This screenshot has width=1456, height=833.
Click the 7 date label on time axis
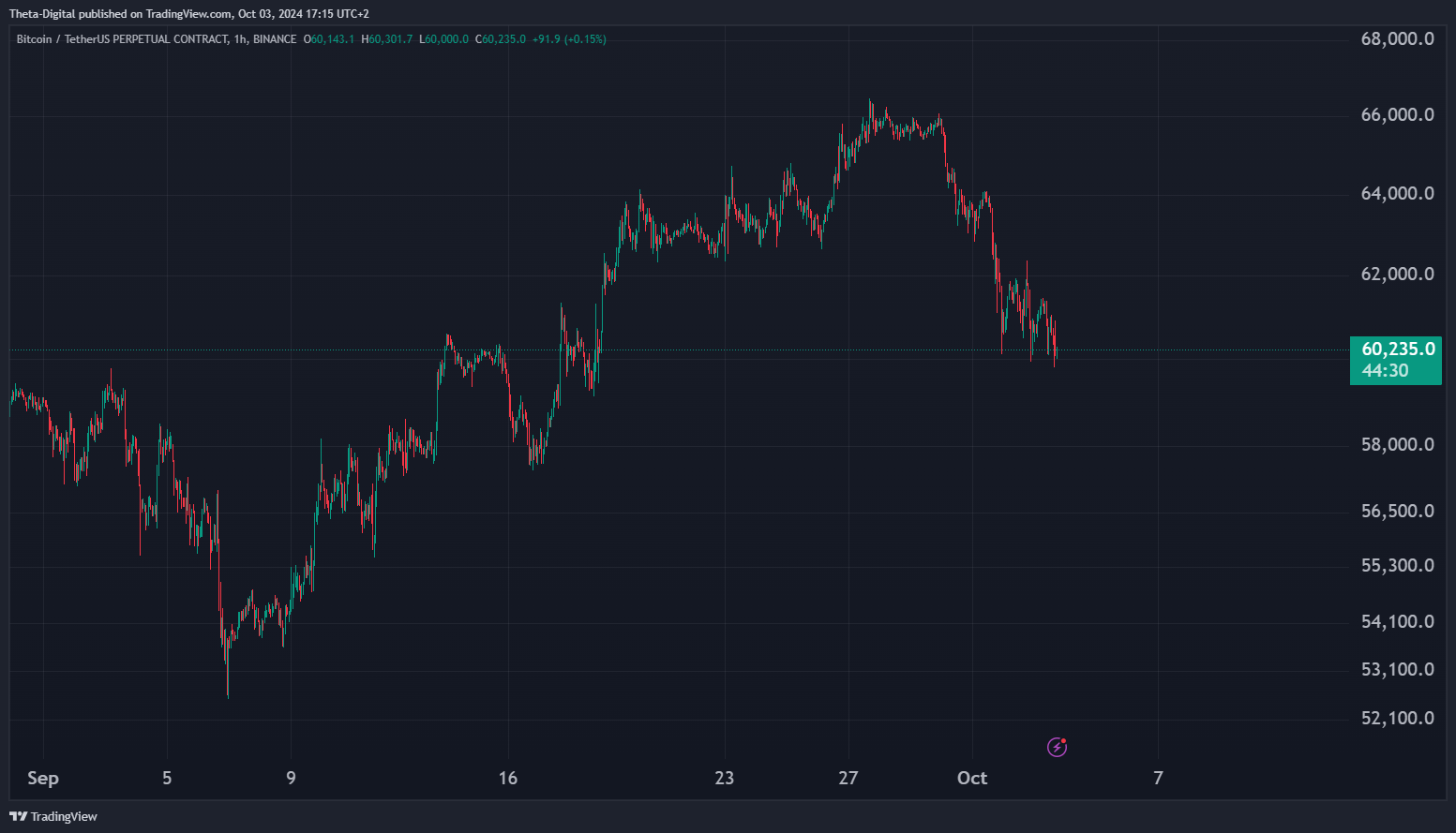(x=1158, y=778)
